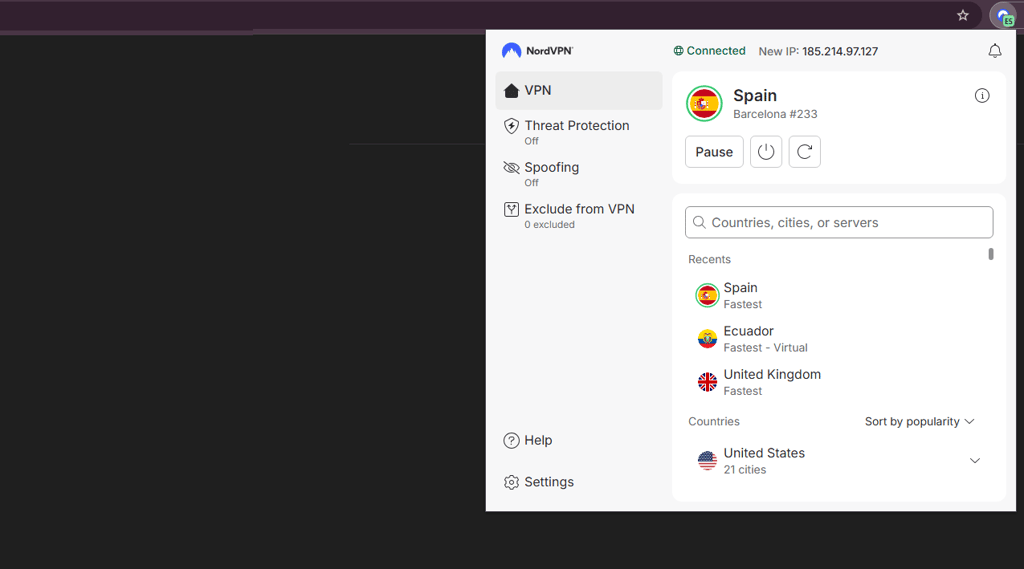Screen dimensions: 1024x569
Task: Connect to Spain Fastest in Recents
Action: (x=839, y=295)
